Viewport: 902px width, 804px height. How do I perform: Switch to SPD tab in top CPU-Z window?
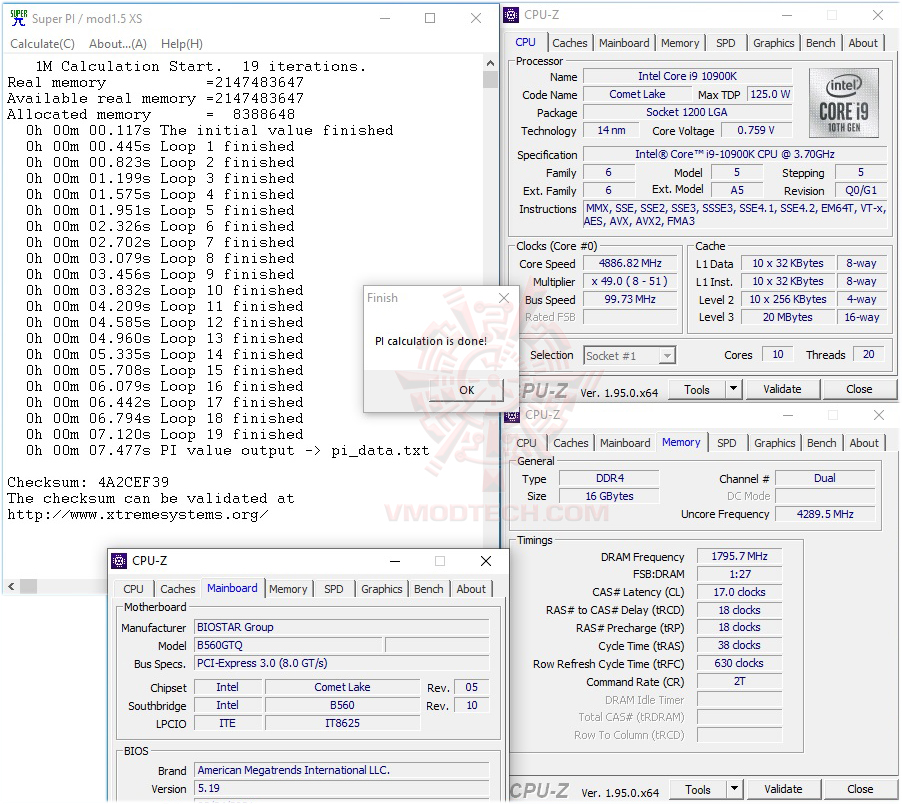coord(725,43)
